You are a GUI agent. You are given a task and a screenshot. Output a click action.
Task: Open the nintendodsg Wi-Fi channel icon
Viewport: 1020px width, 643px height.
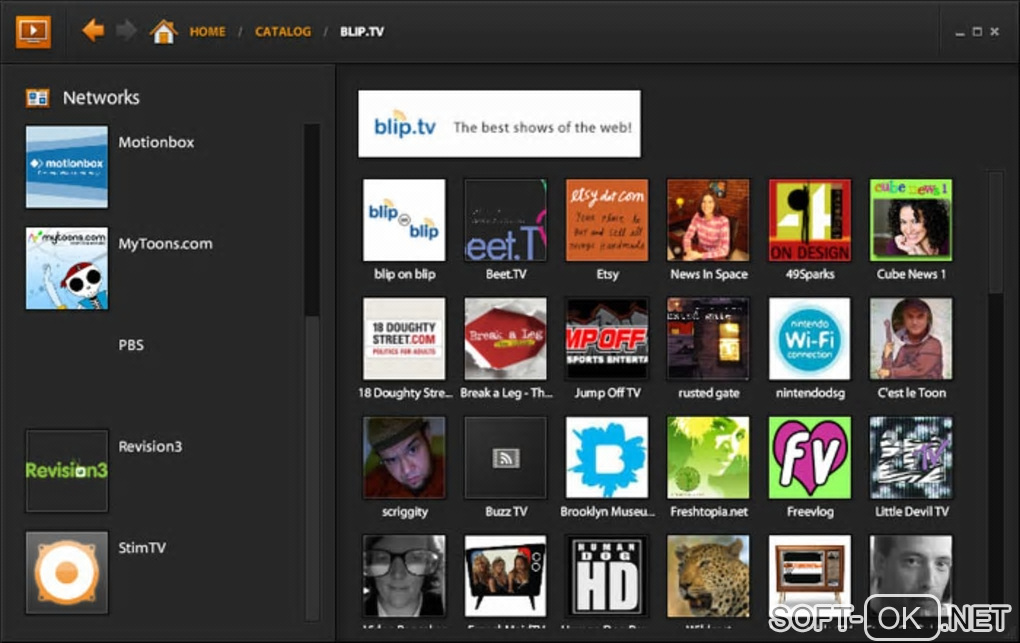pos(810,338)
